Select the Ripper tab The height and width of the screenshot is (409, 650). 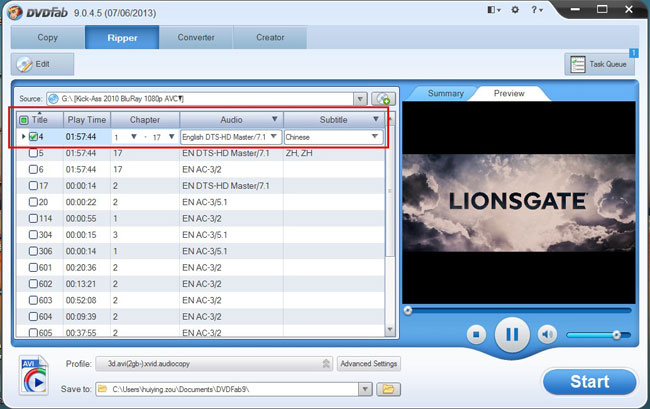(x=122, y=37)
